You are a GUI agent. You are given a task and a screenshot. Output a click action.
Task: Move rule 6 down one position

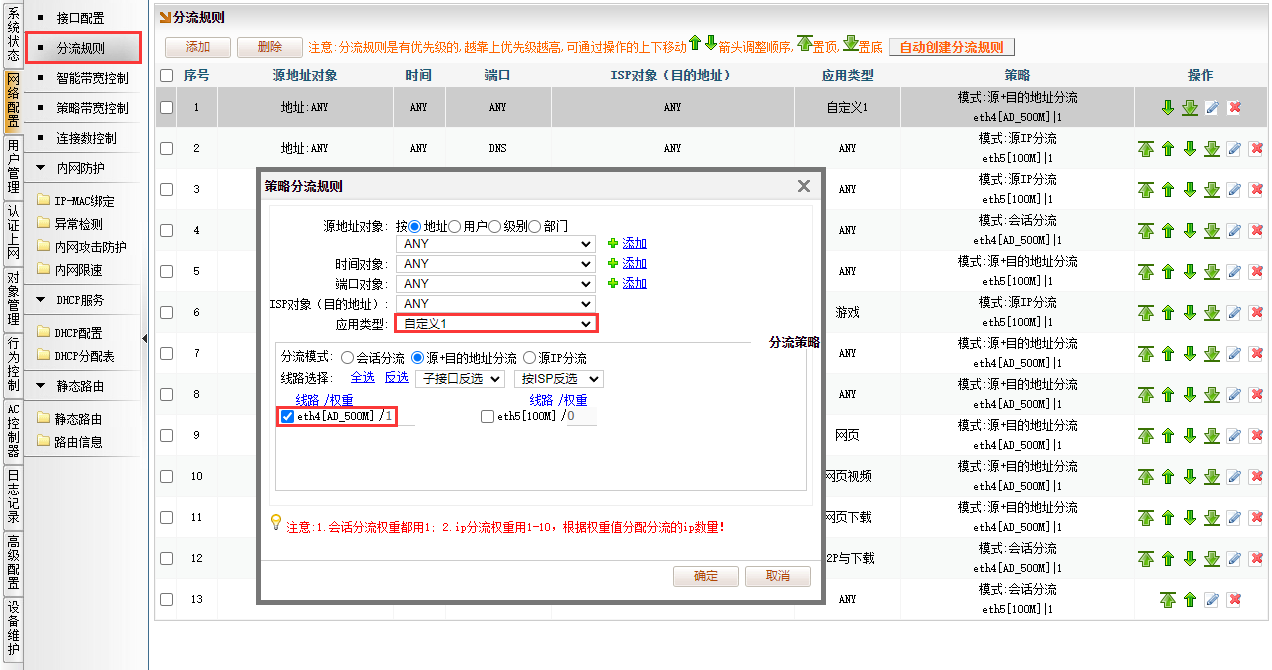coord(1190,313)
